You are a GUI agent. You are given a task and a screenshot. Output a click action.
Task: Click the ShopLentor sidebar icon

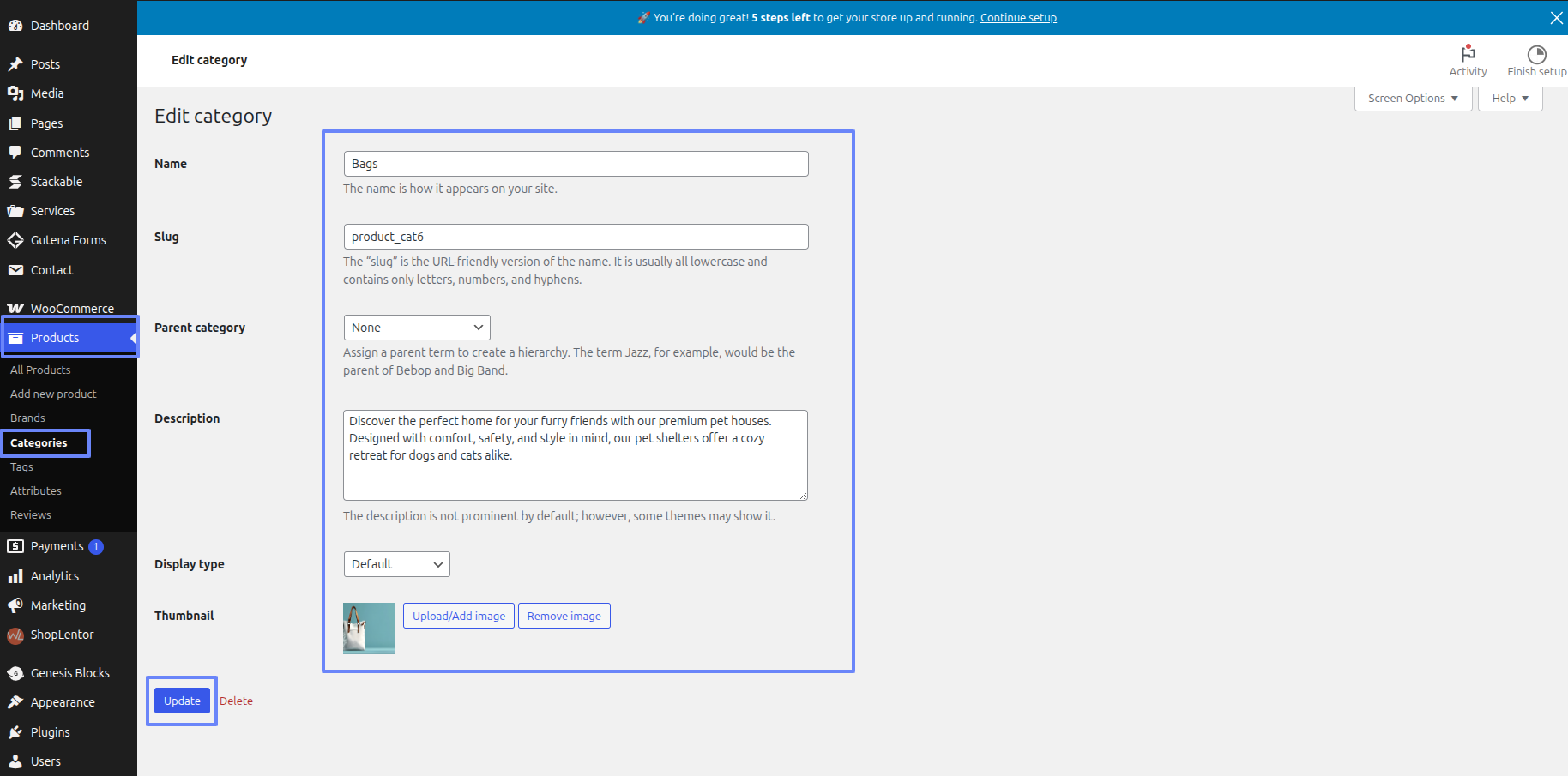(x=15, y=635)
